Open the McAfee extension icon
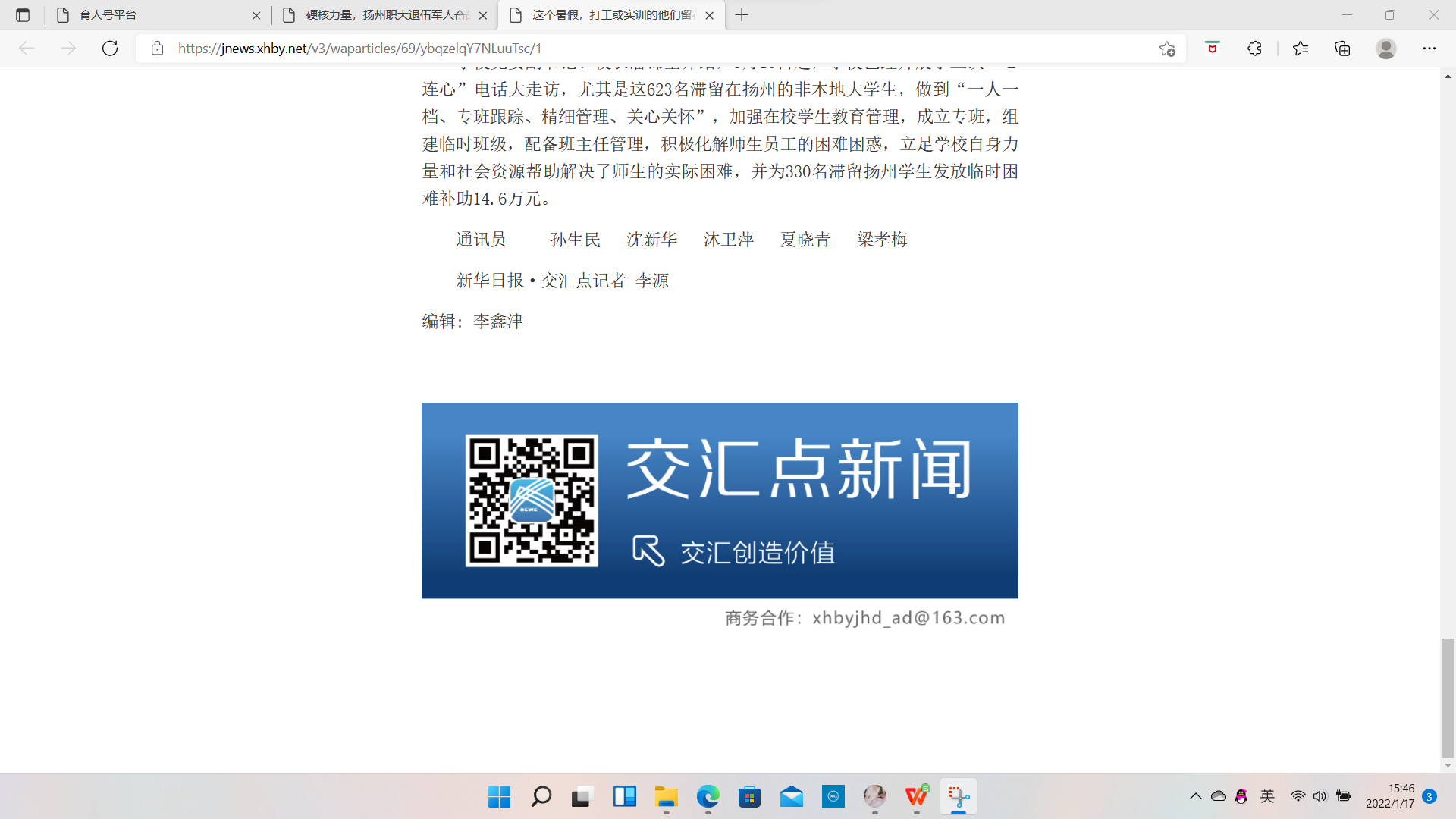 click(1212, 48)
